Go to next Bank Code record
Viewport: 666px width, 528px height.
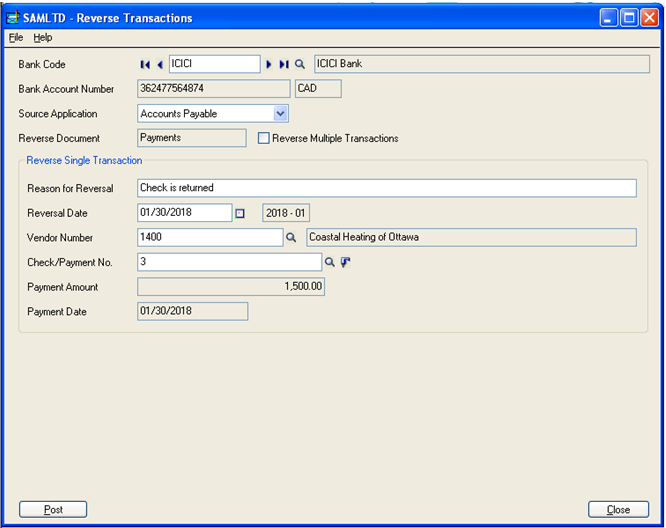(x=269, y=65)
